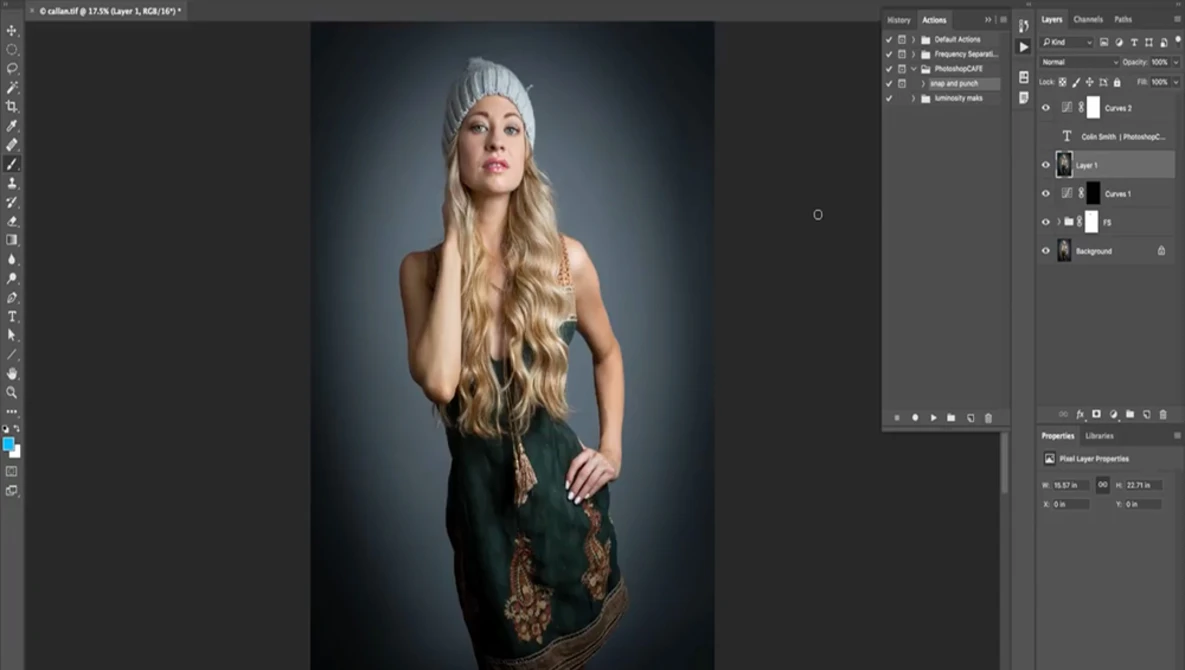Select the Brush tool

click(12, 164)
